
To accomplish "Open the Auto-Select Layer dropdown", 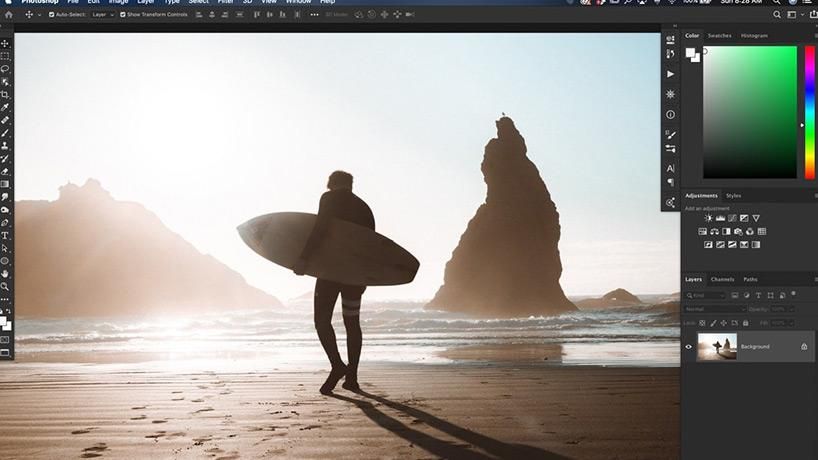I will (x=103, y=15).
